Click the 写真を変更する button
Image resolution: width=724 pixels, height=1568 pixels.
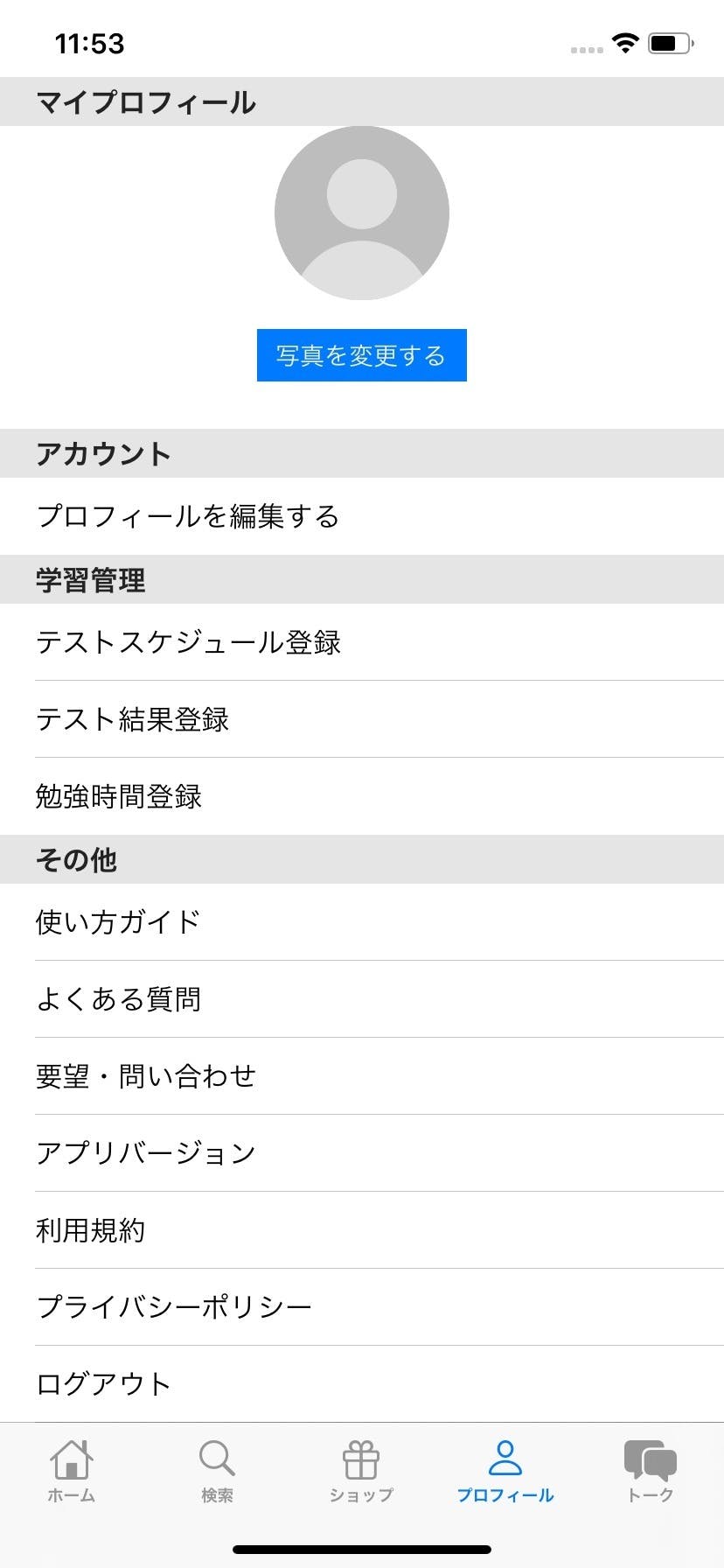click(362, 355)
